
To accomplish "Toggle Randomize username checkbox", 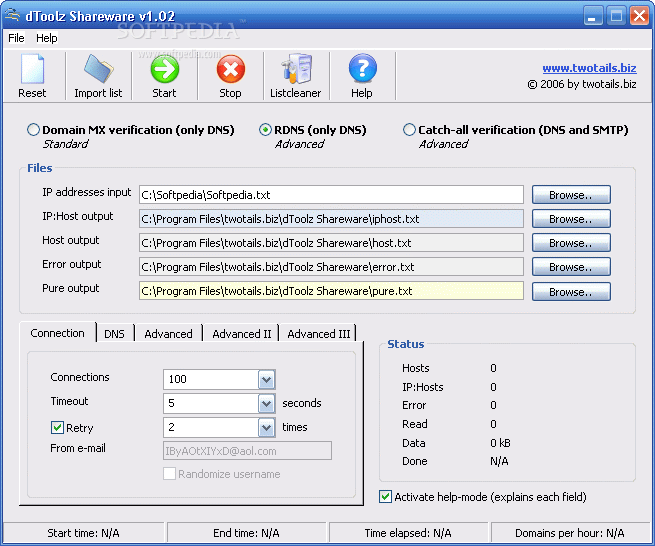I will [169, 474].
